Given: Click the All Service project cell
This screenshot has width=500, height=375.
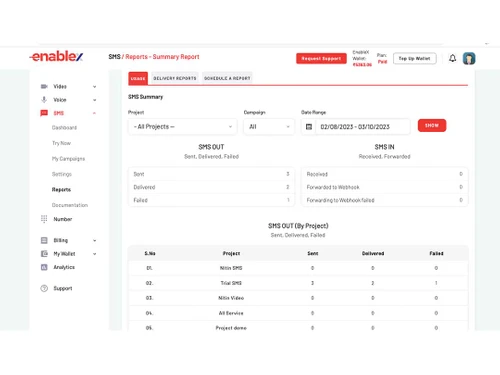Looking at the screenshot, I should click(231, 313).
